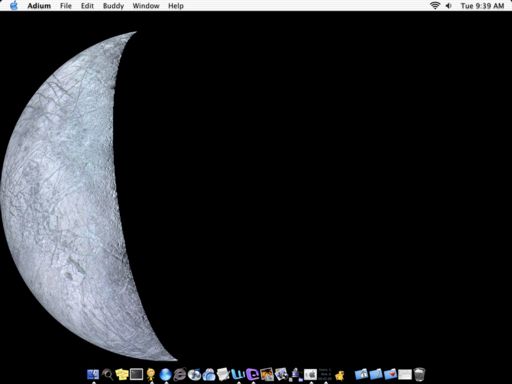Click the volume speaker icon
The width and height of the screenshot is (512, 384).
click(449, 6)
